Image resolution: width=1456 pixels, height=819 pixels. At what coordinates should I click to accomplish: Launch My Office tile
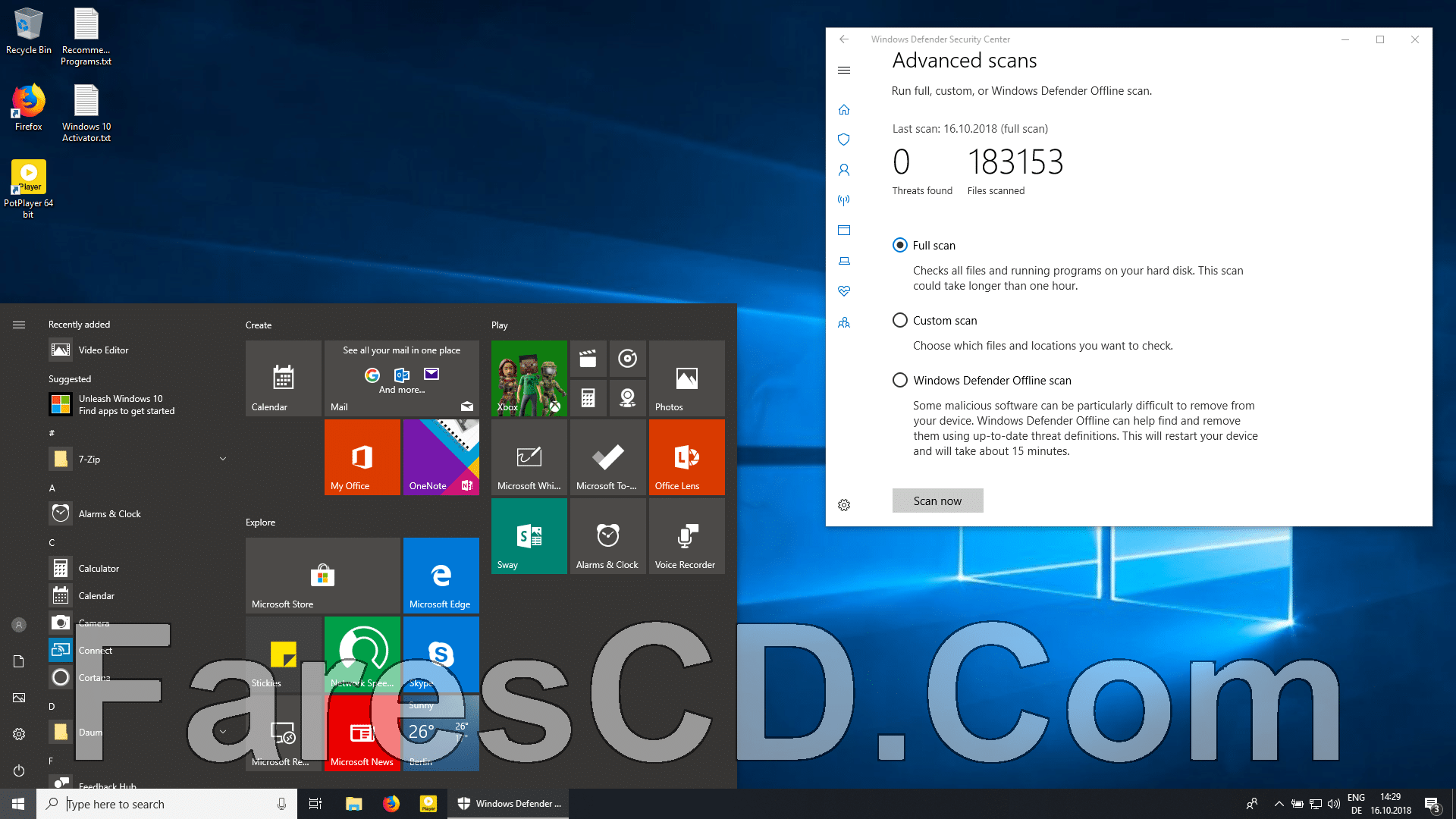click(x=362, y=457)
